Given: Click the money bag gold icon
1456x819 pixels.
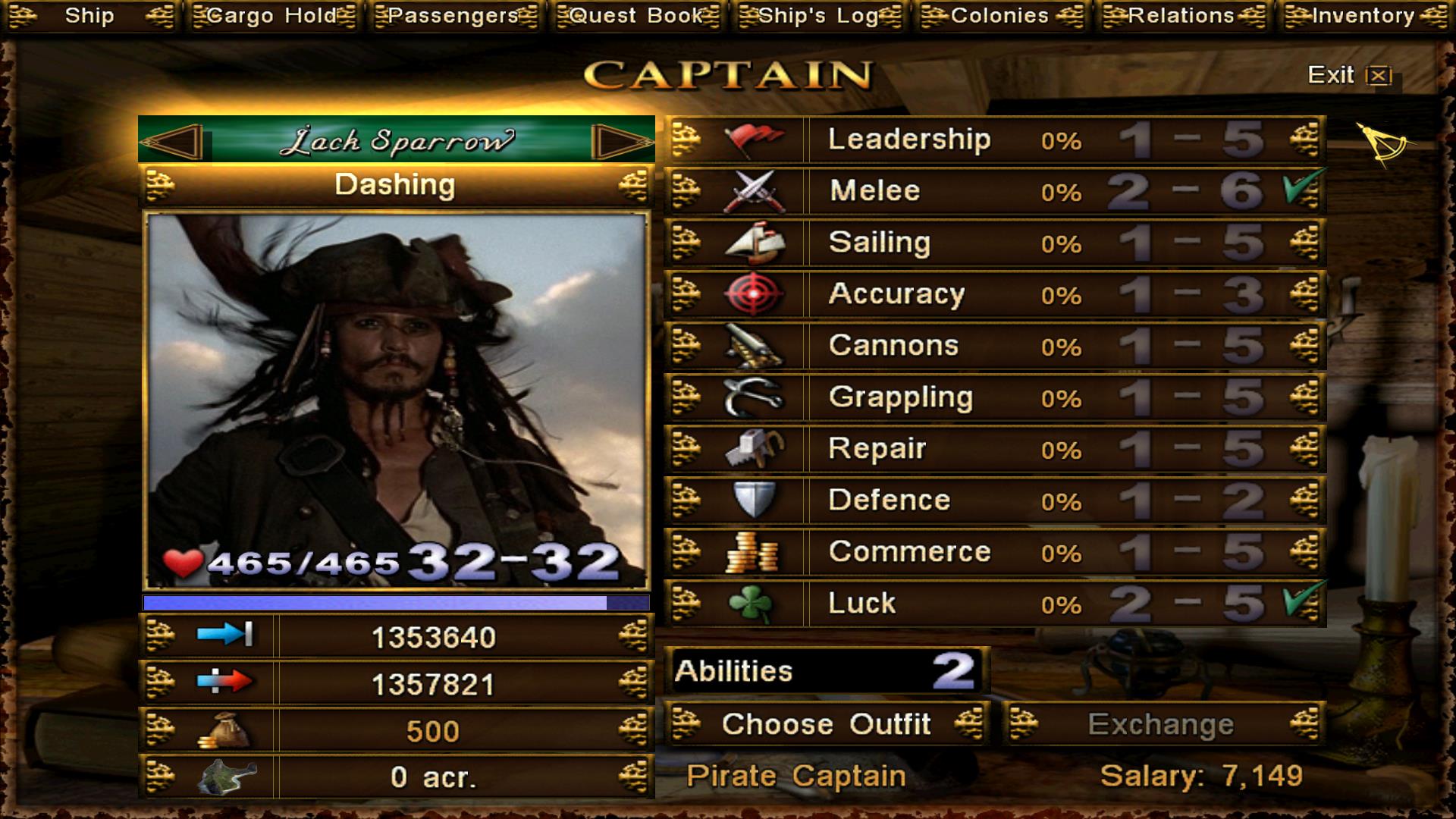Looking at the screenshot, I should 224,732.
